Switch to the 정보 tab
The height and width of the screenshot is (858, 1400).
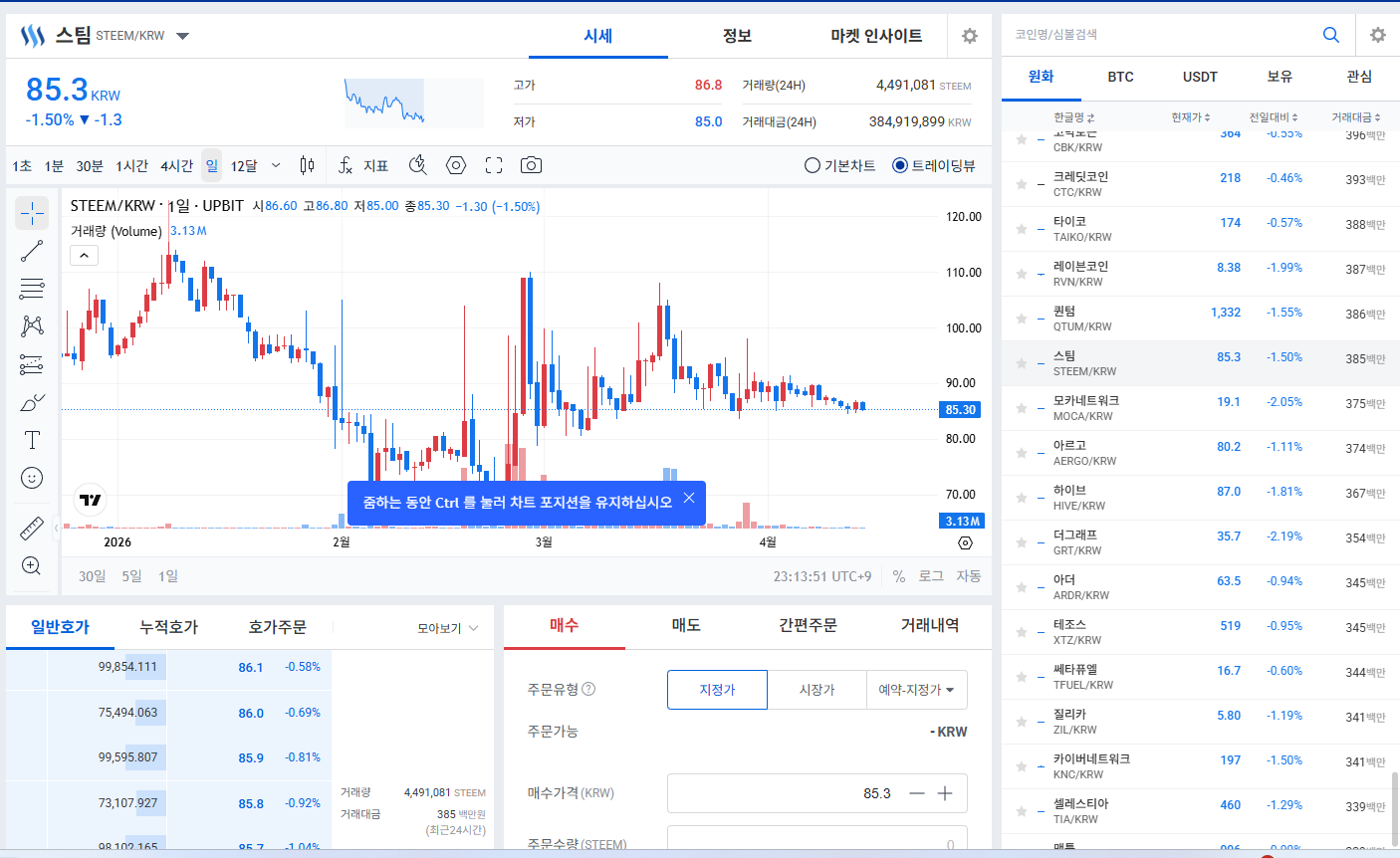[x=737, y=36]
